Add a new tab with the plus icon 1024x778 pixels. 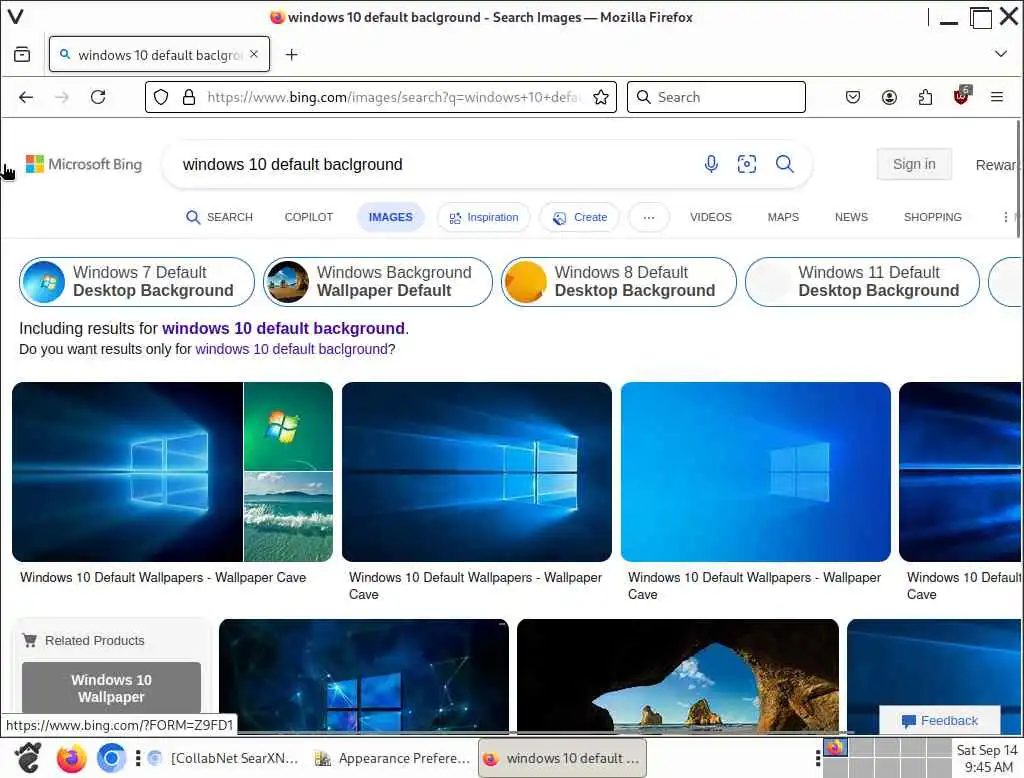[x=292, y=55]
